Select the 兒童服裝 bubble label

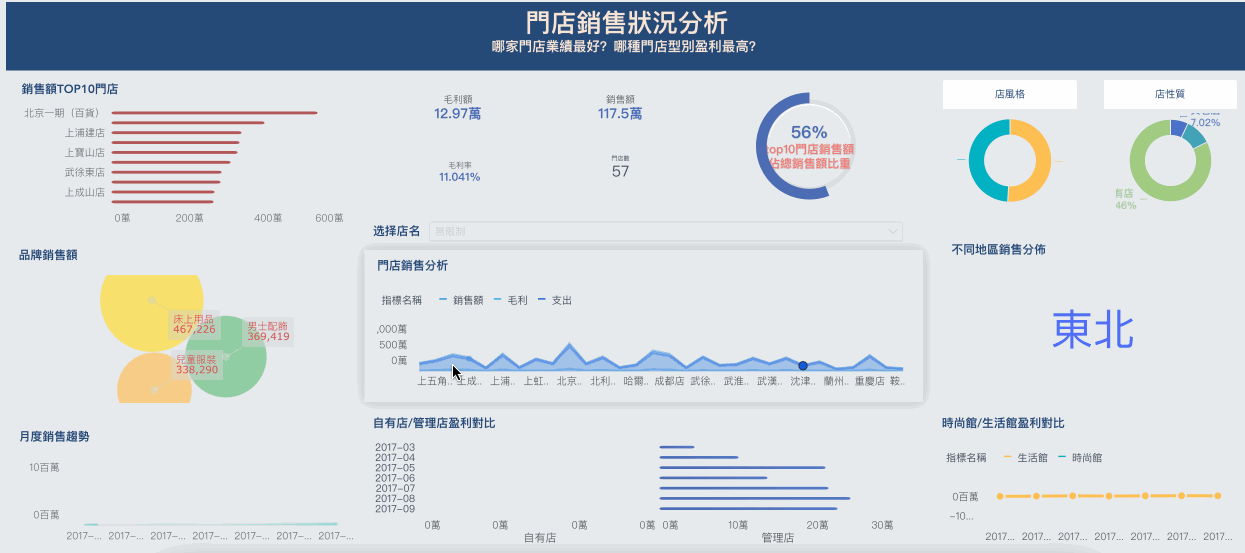pyautogui.click(x=197, y=364)
